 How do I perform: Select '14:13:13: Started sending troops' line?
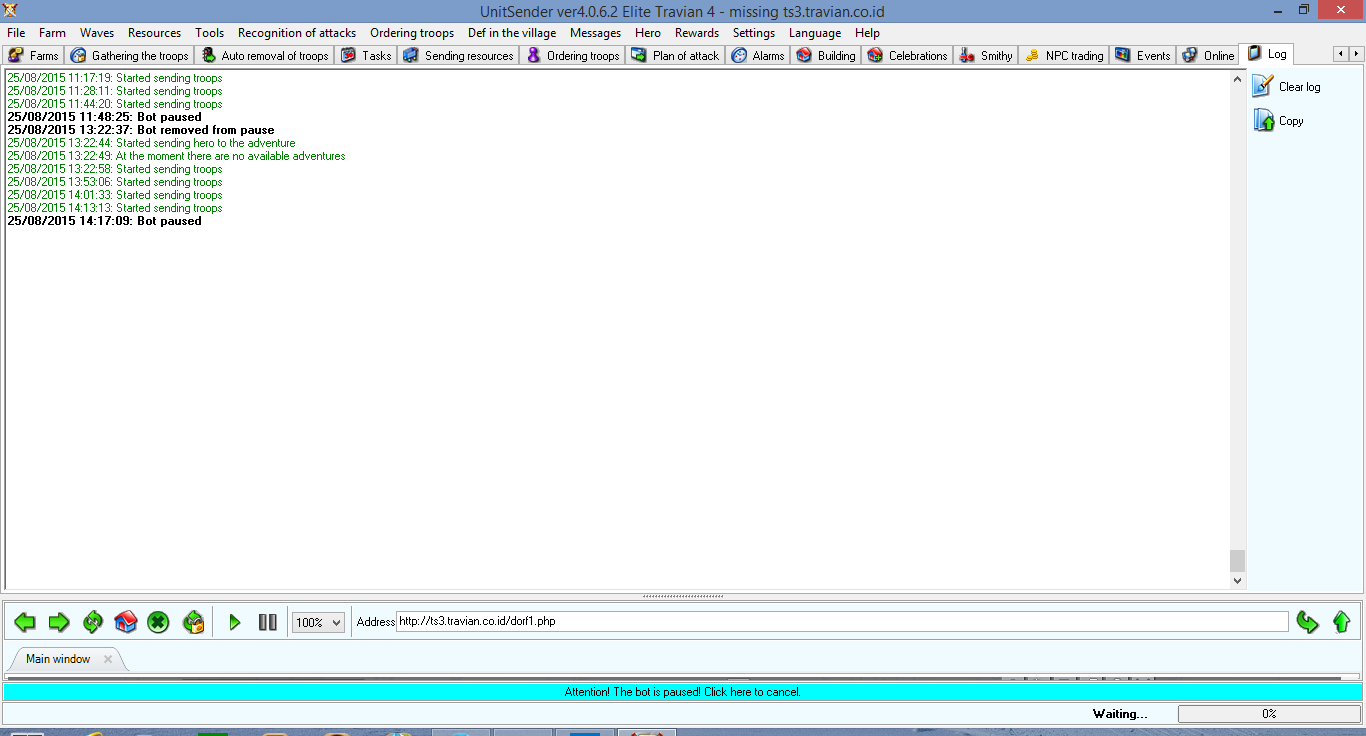115,208
